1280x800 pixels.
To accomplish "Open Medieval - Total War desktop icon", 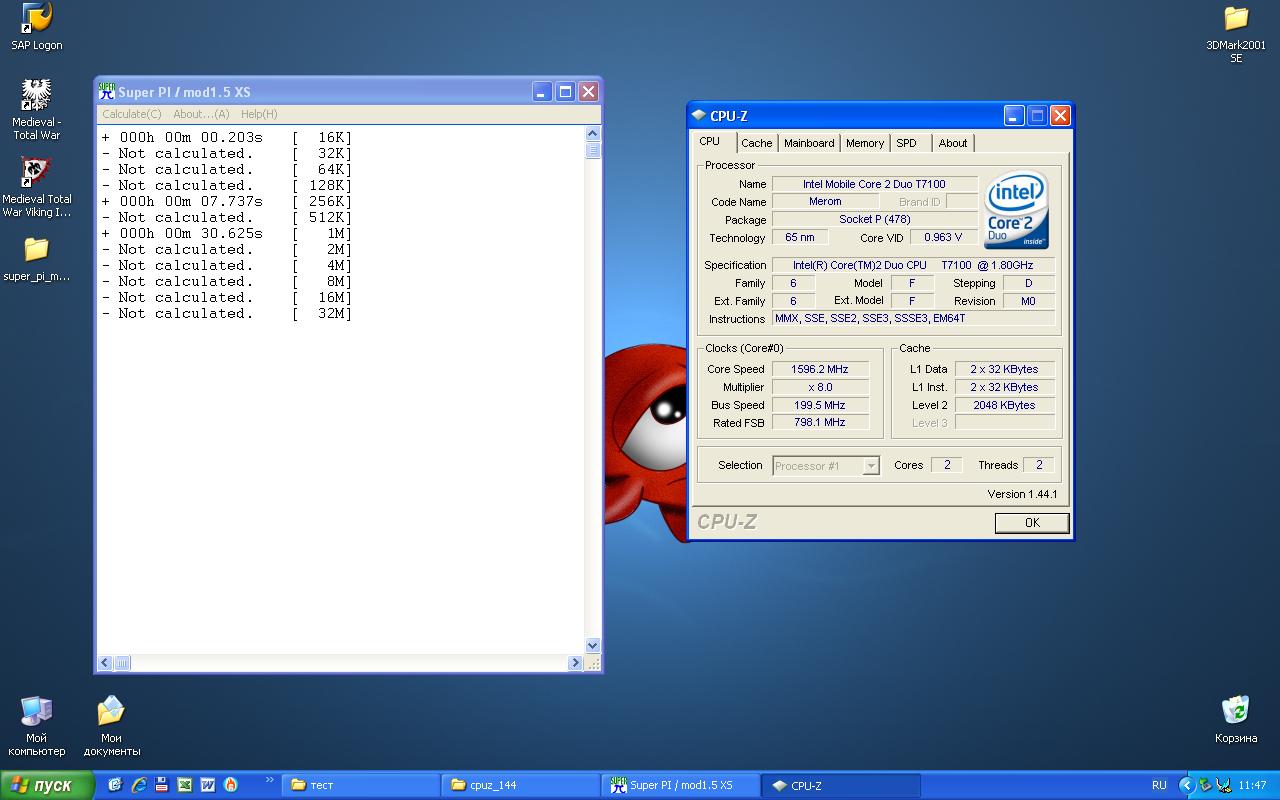I will pyautogui.click(x=37, y=110).
